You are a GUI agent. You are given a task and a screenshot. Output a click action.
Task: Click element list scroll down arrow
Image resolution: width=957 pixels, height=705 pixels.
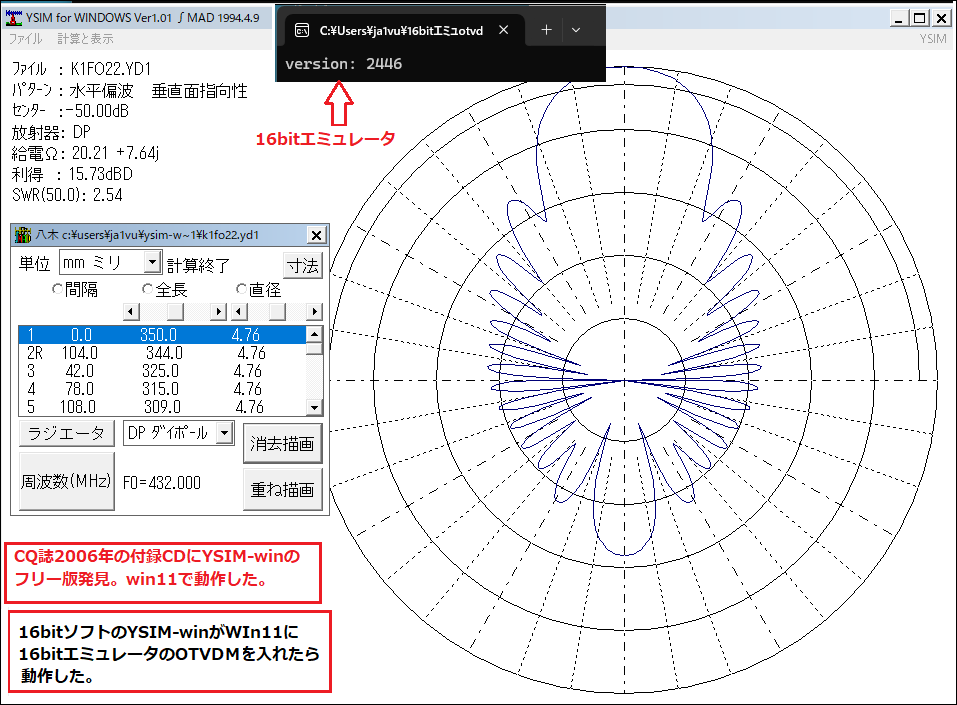point(314,407)
